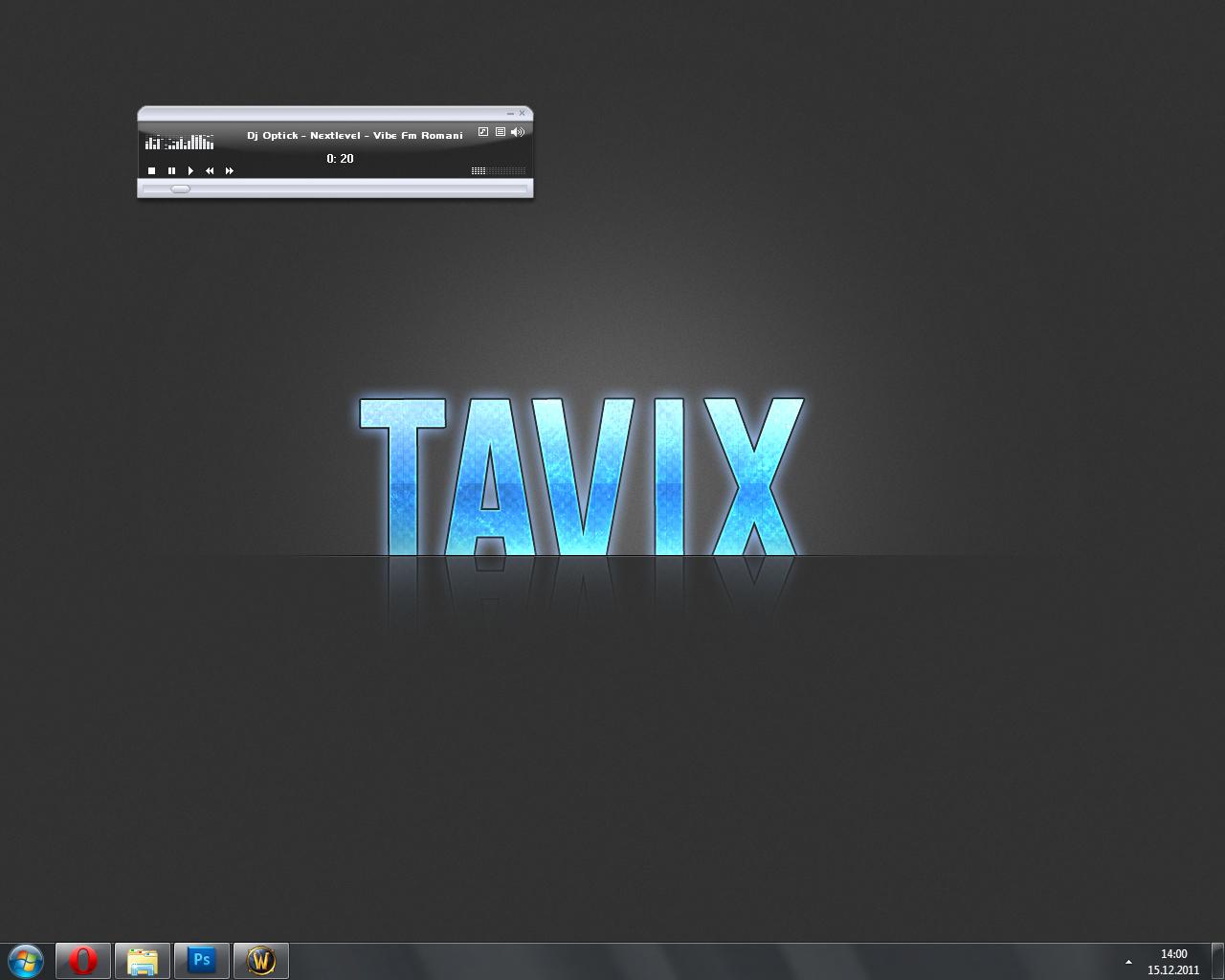Mute audio with the speaker icon

[x=518, y=132]
